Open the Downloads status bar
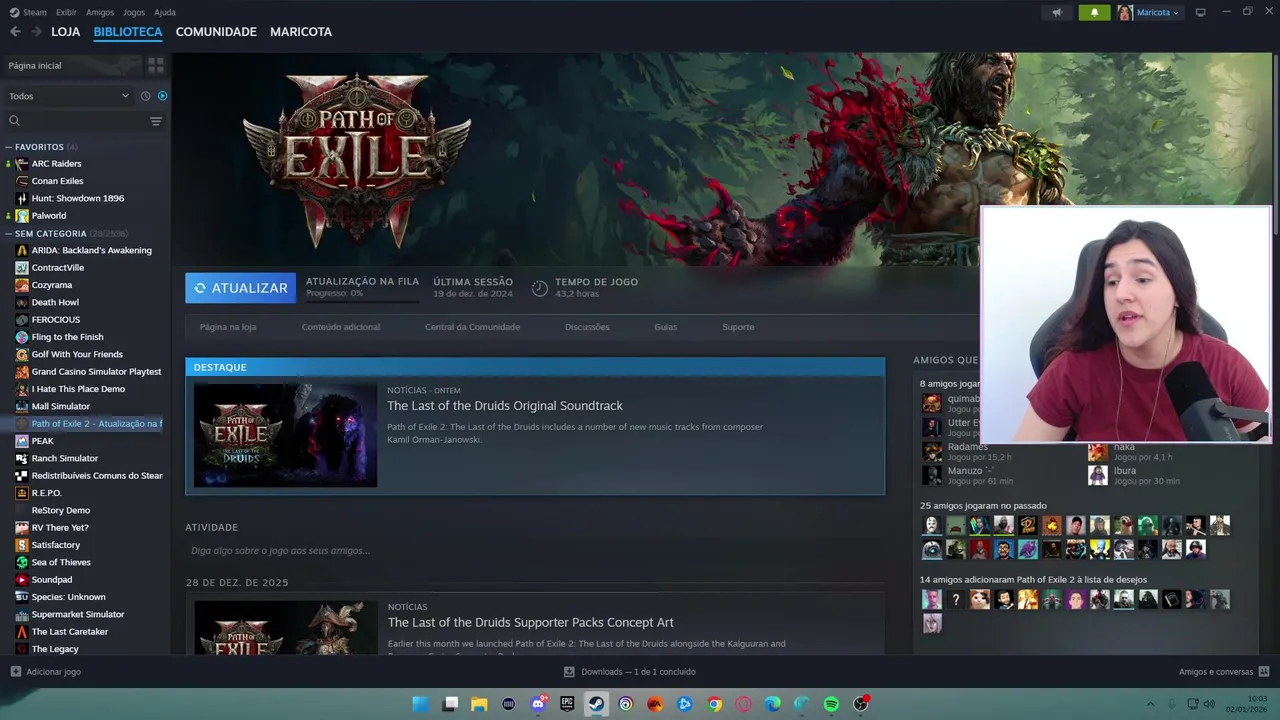1280x720 pixels. pos(630,672)
